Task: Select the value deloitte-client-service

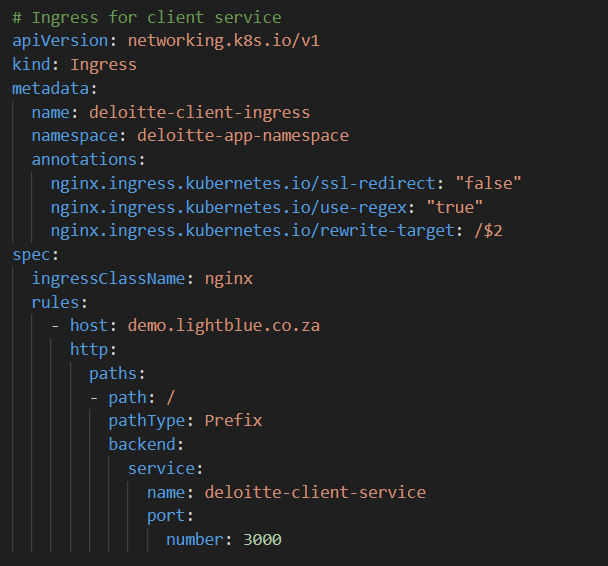Action: coord(315,493)
